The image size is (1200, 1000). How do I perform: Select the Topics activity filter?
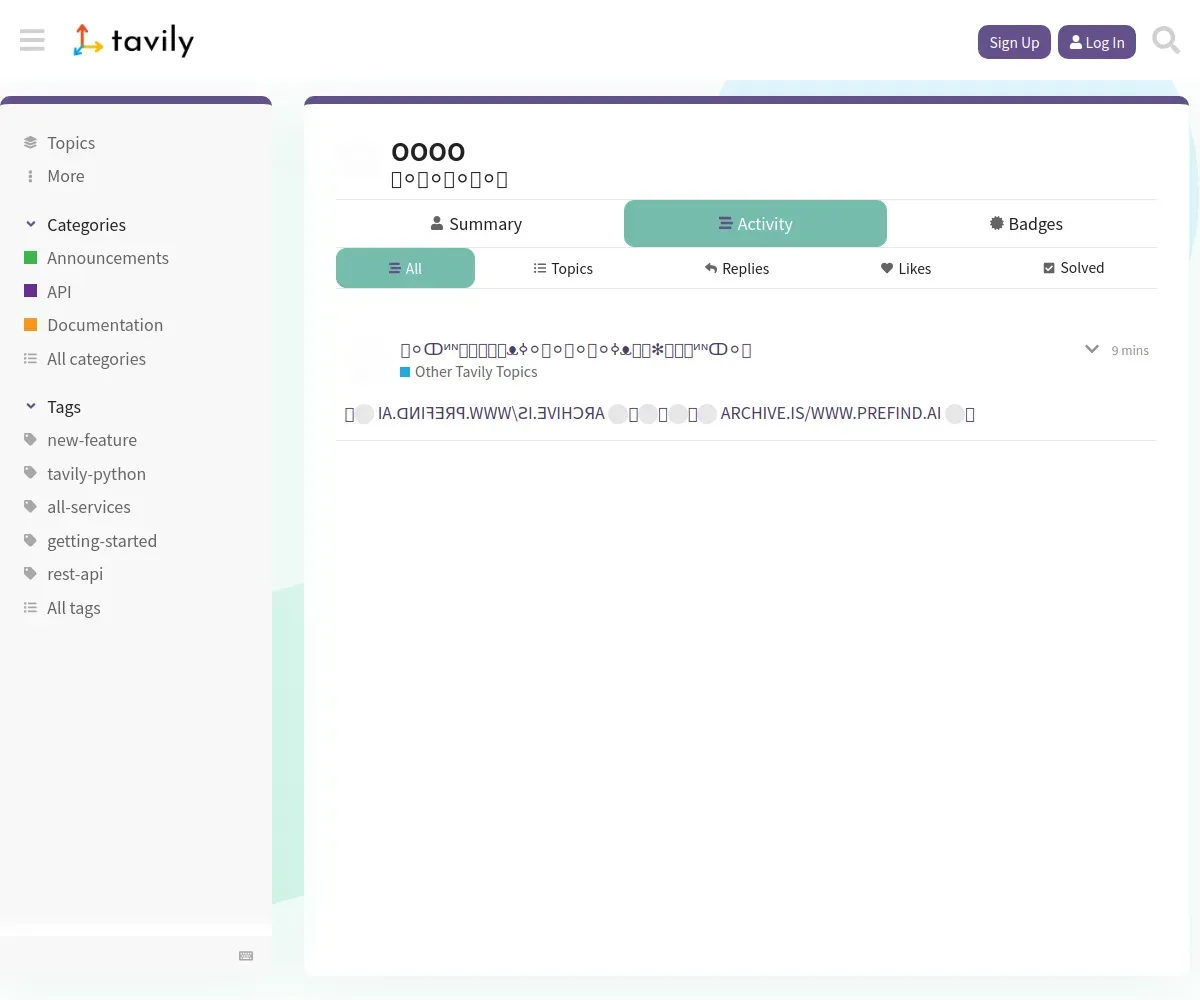pyautogui.click(x=563, y=268)
